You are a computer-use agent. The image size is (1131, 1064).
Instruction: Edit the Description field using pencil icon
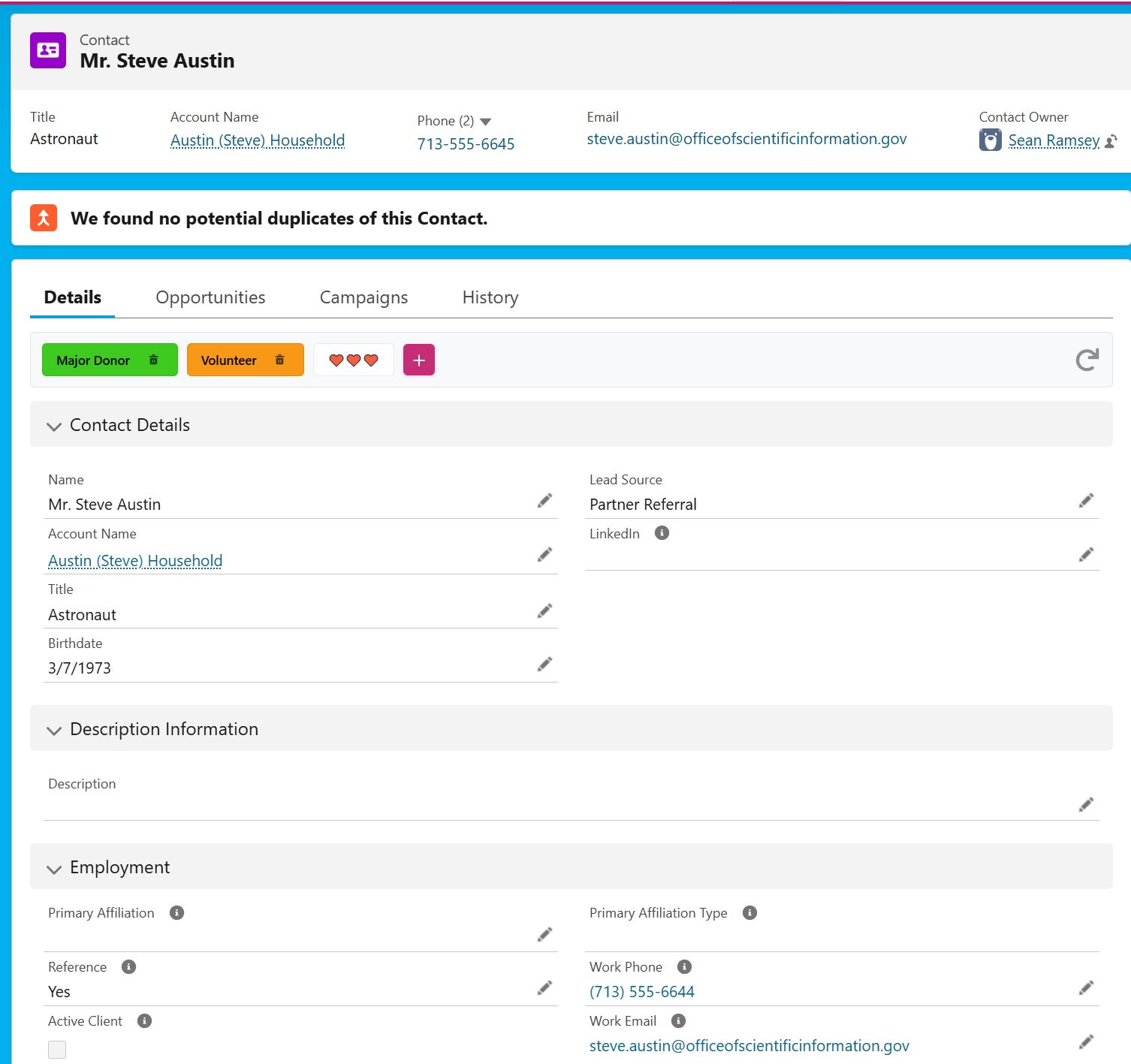(x=1086, y=805)
